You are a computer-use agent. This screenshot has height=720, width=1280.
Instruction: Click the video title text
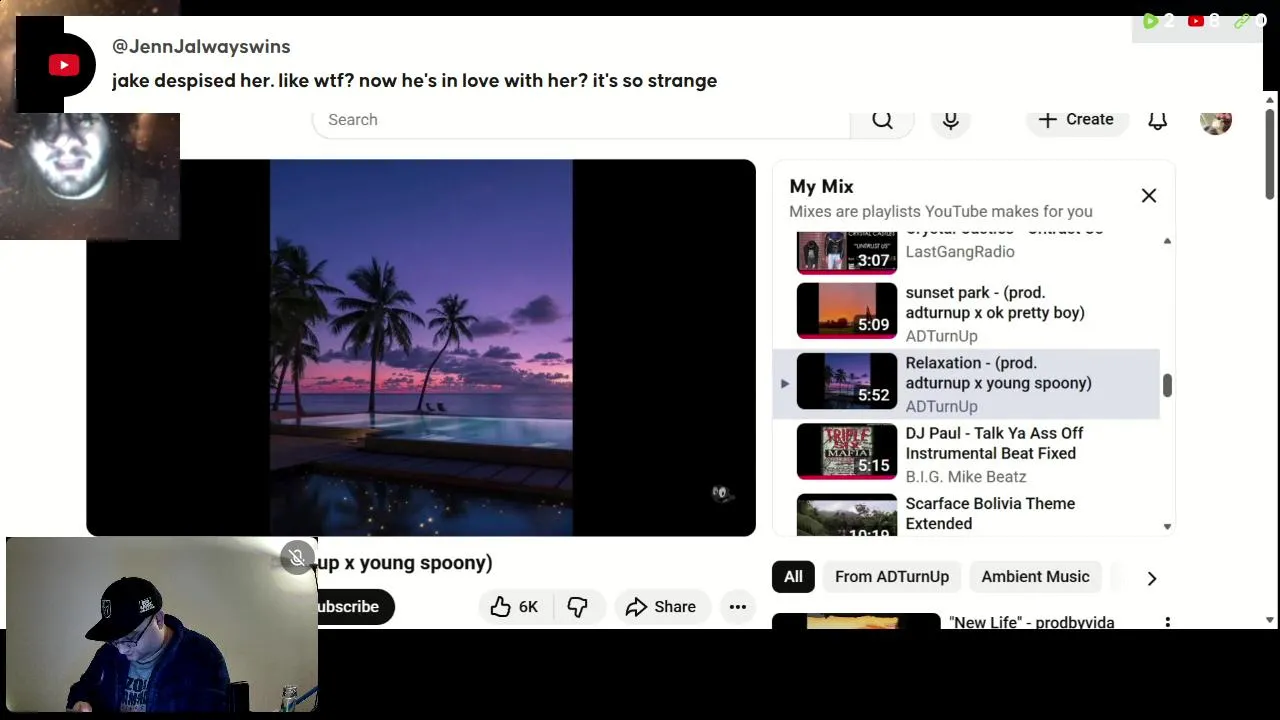405,563
